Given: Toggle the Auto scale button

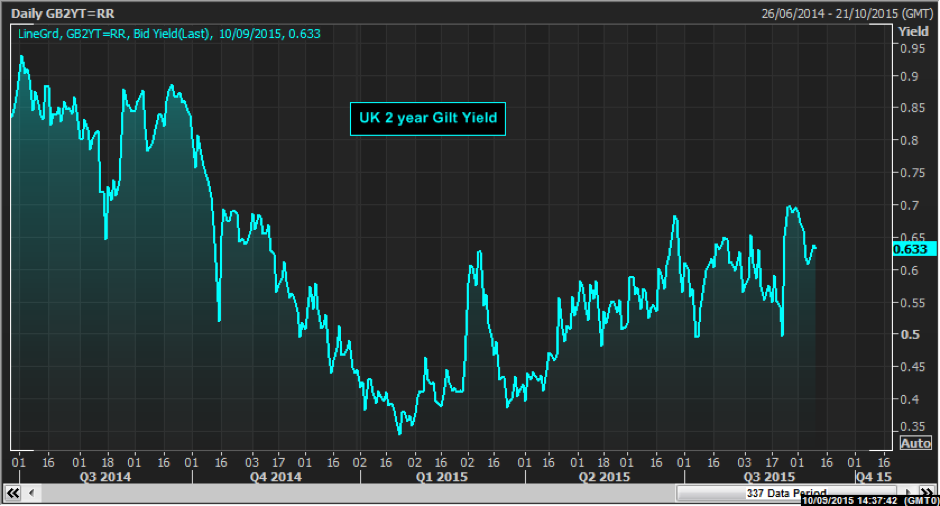Looking at the screenshot, I should tap(915, 443).
